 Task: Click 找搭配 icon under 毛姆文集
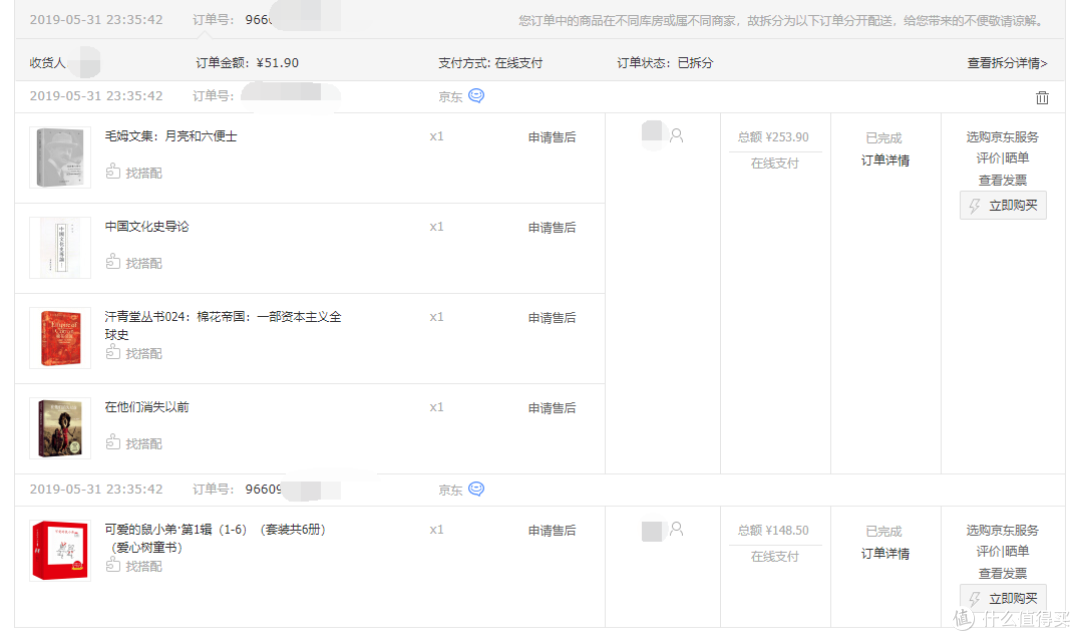click(x=113, y=171)
